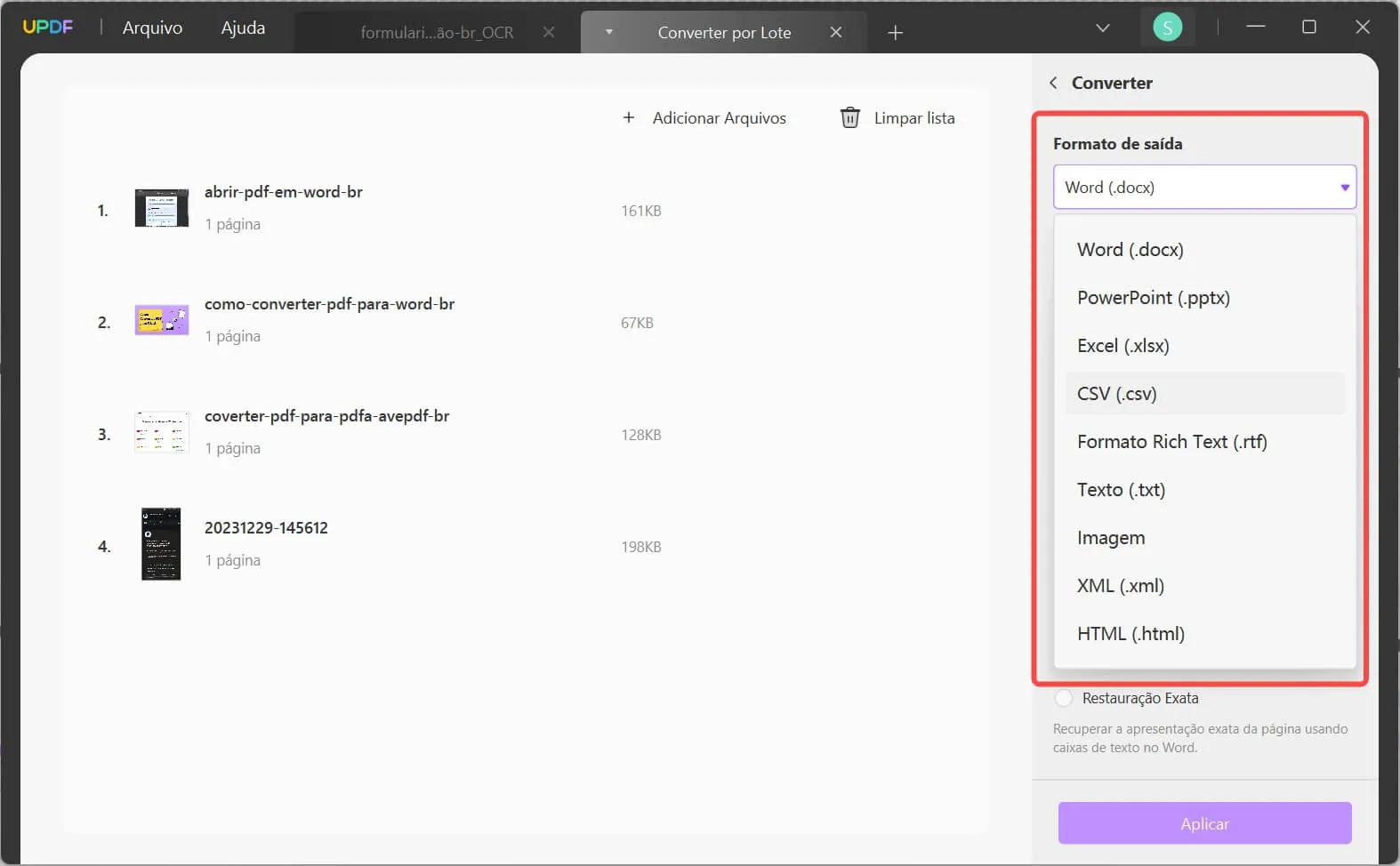
Task: Click Adicionar Arquivos
Action: click(704, 117)
